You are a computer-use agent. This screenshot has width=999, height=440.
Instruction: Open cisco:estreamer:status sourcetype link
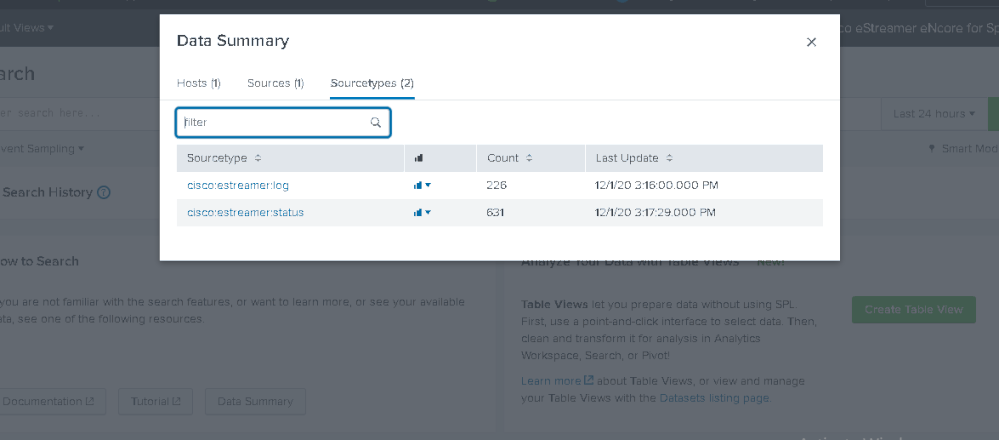[x=245, y=212]
